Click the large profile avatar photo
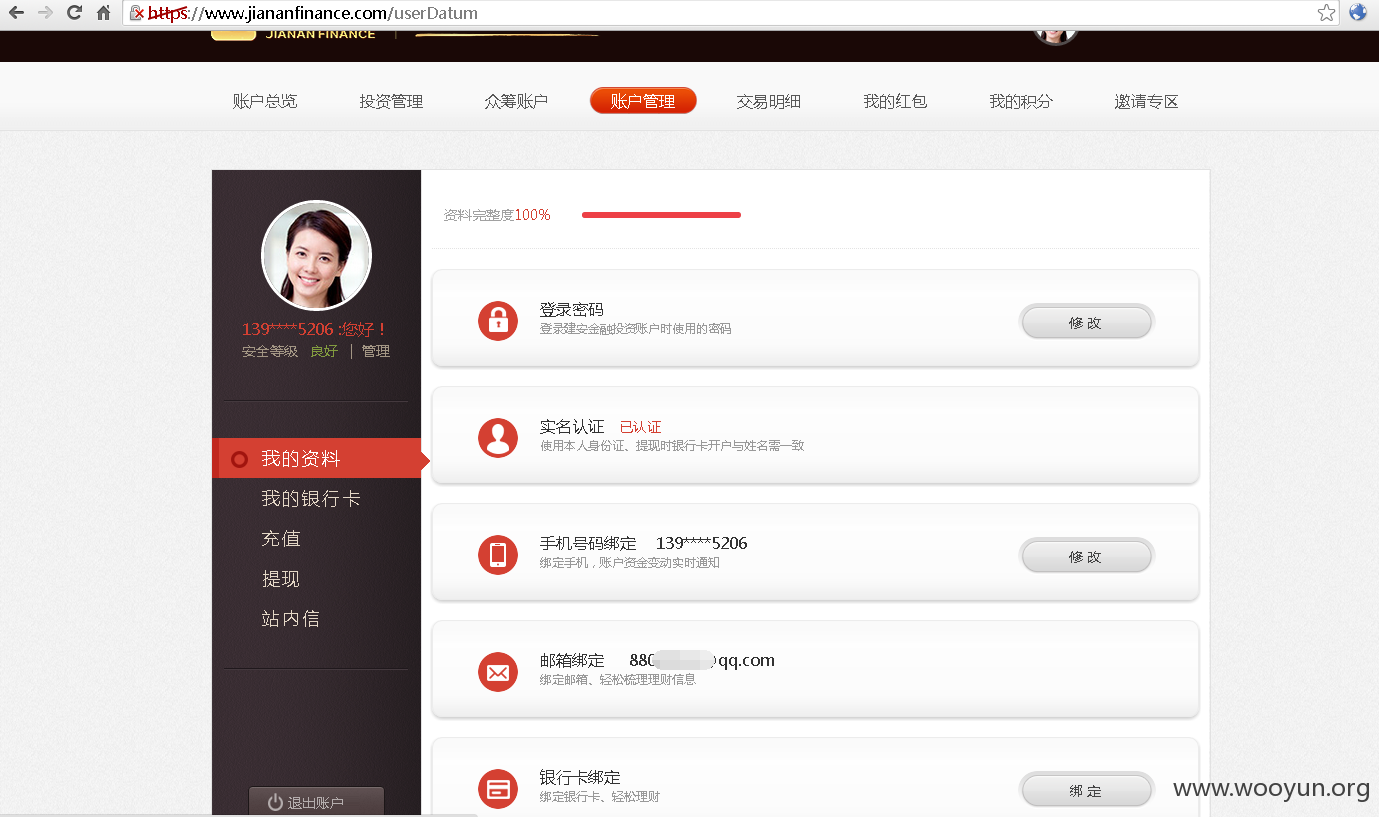The width and height of the screenshot is (1379, 817). [316, 256]
